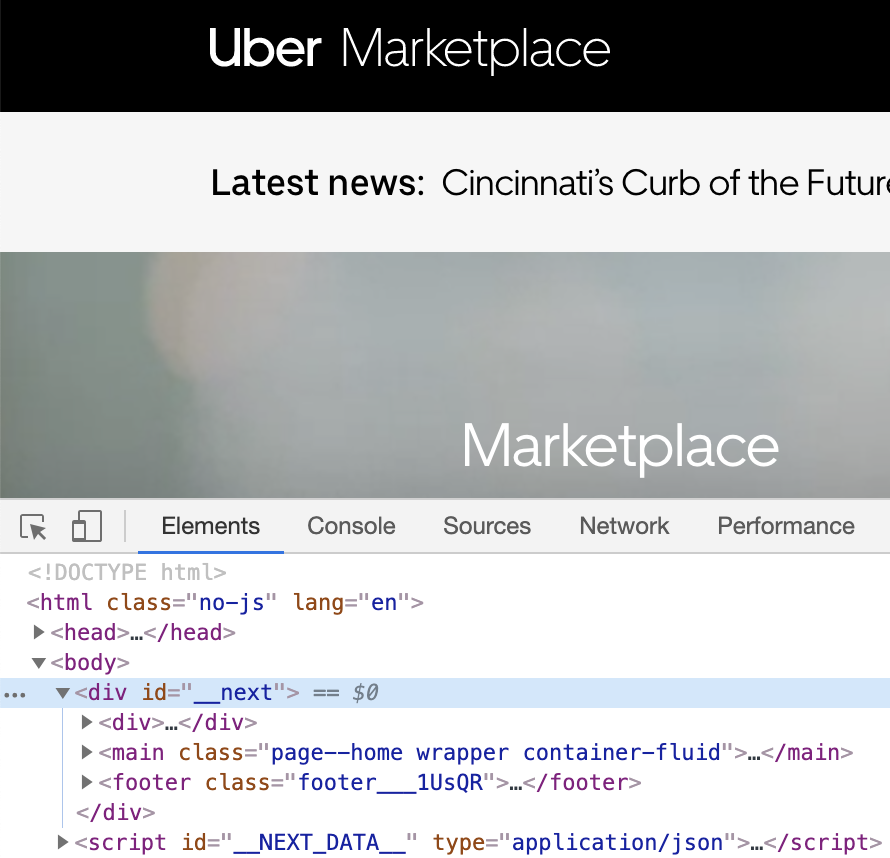Click the Latest news label
Viewport: 890px width, 858px height.
pyautogui.click(x=318, y=183)
